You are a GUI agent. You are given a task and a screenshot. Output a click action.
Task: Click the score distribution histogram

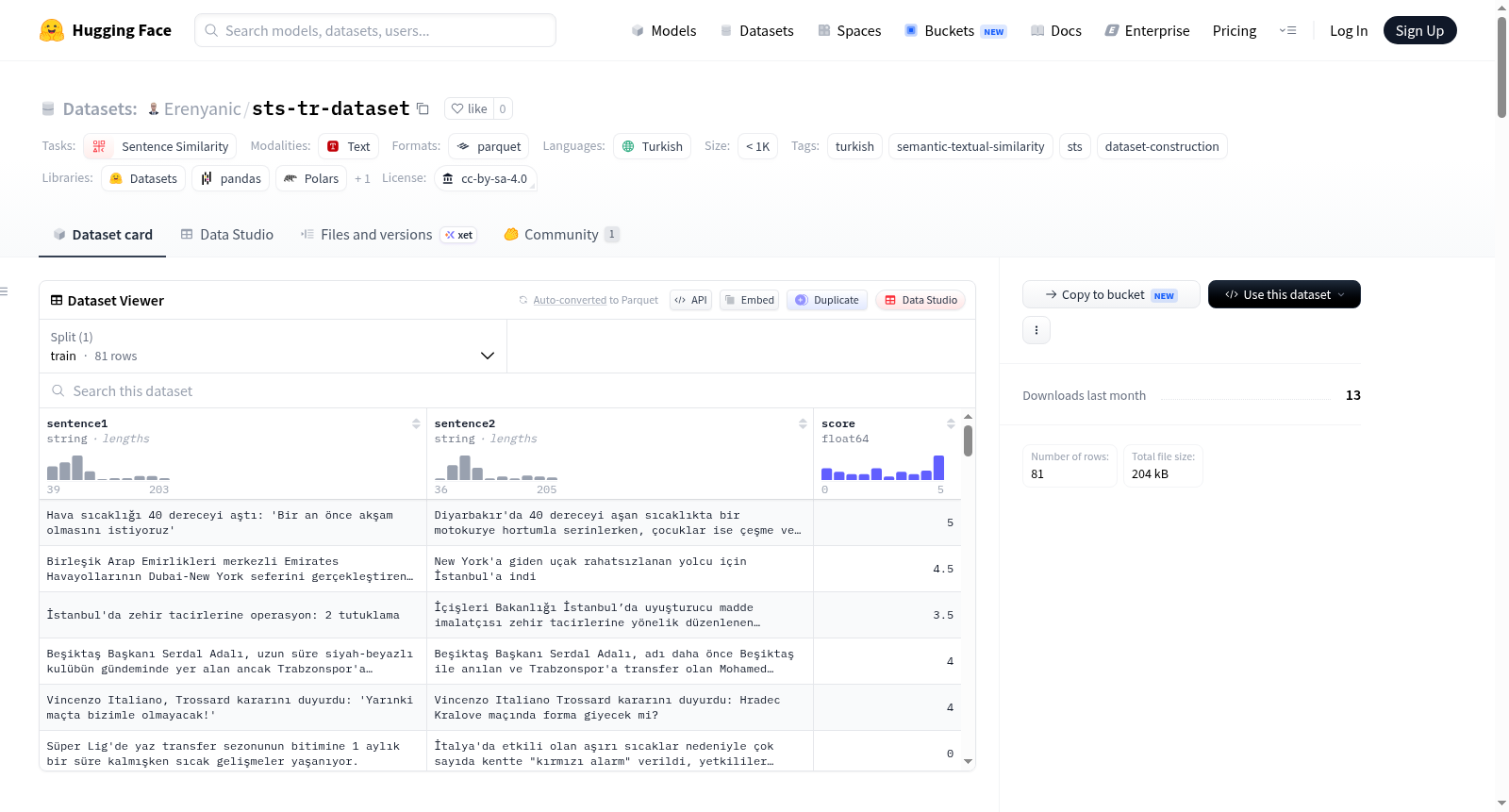tap(883, 468)
